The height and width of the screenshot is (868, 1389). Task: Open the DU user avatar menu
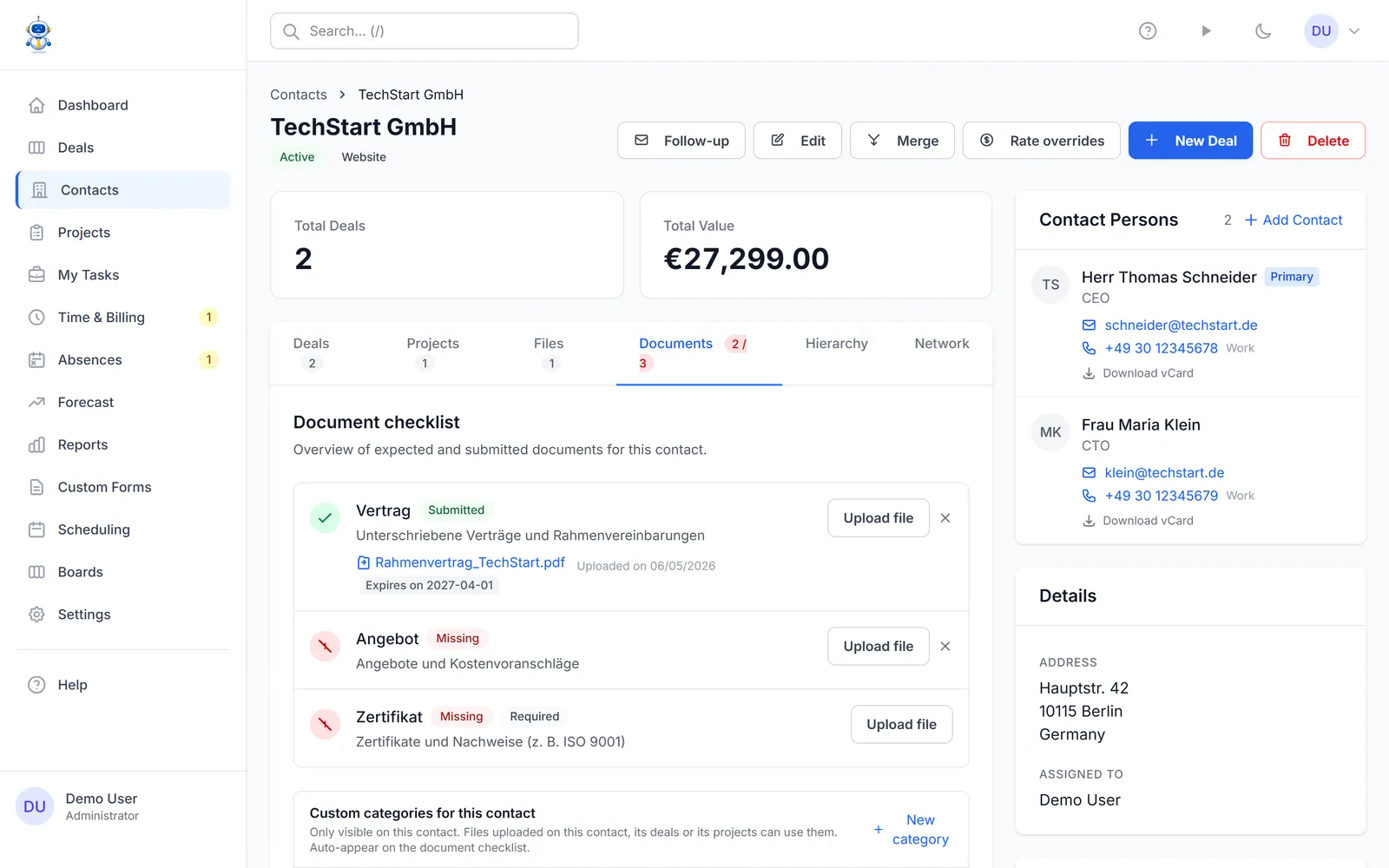[x=1321, y=31]
